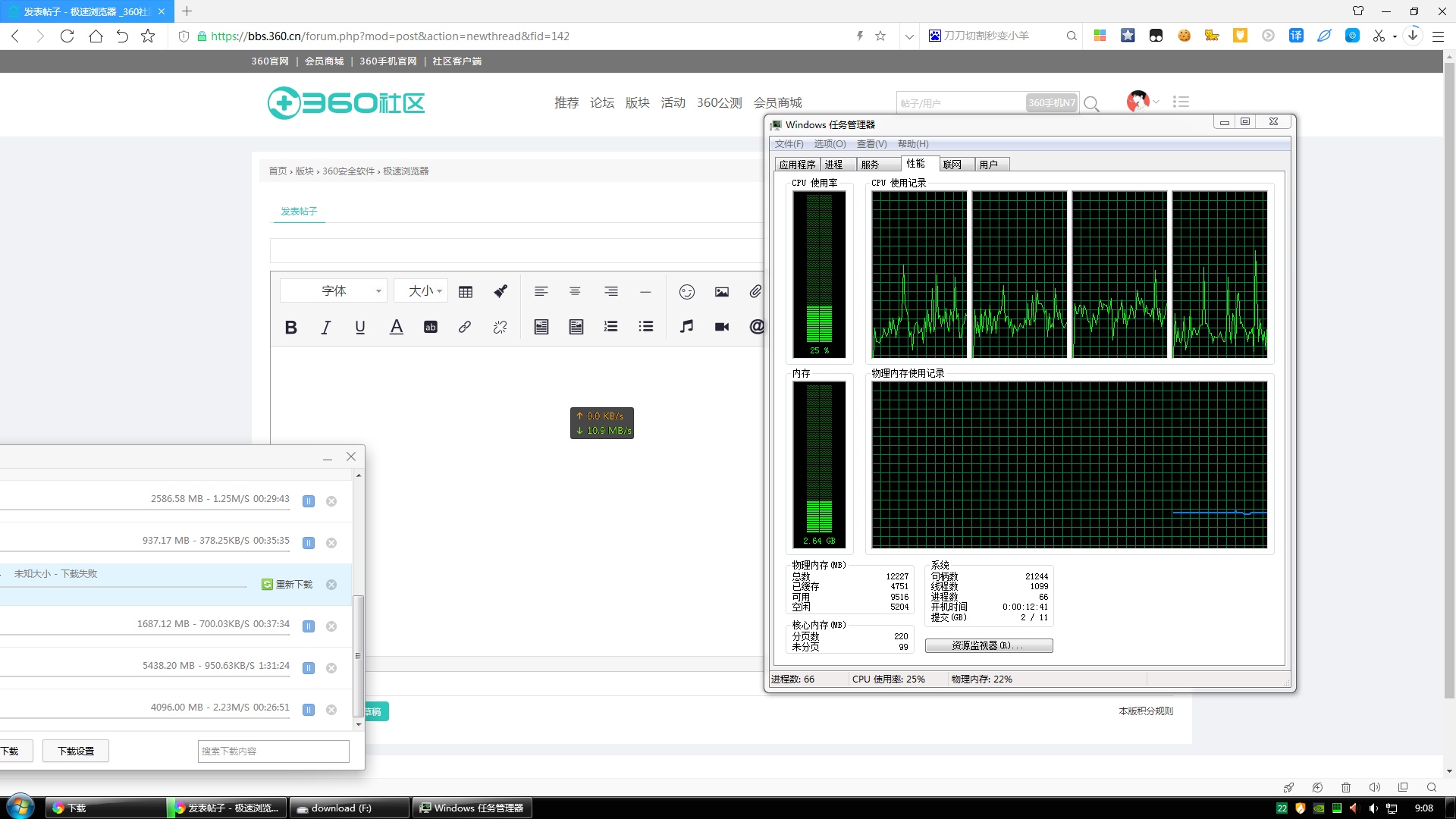Image resolution: width=1456 pixels, height=819 pixels.
Task: Expand the browser address bar dropdown arrow
Action: tap(909, 36)
